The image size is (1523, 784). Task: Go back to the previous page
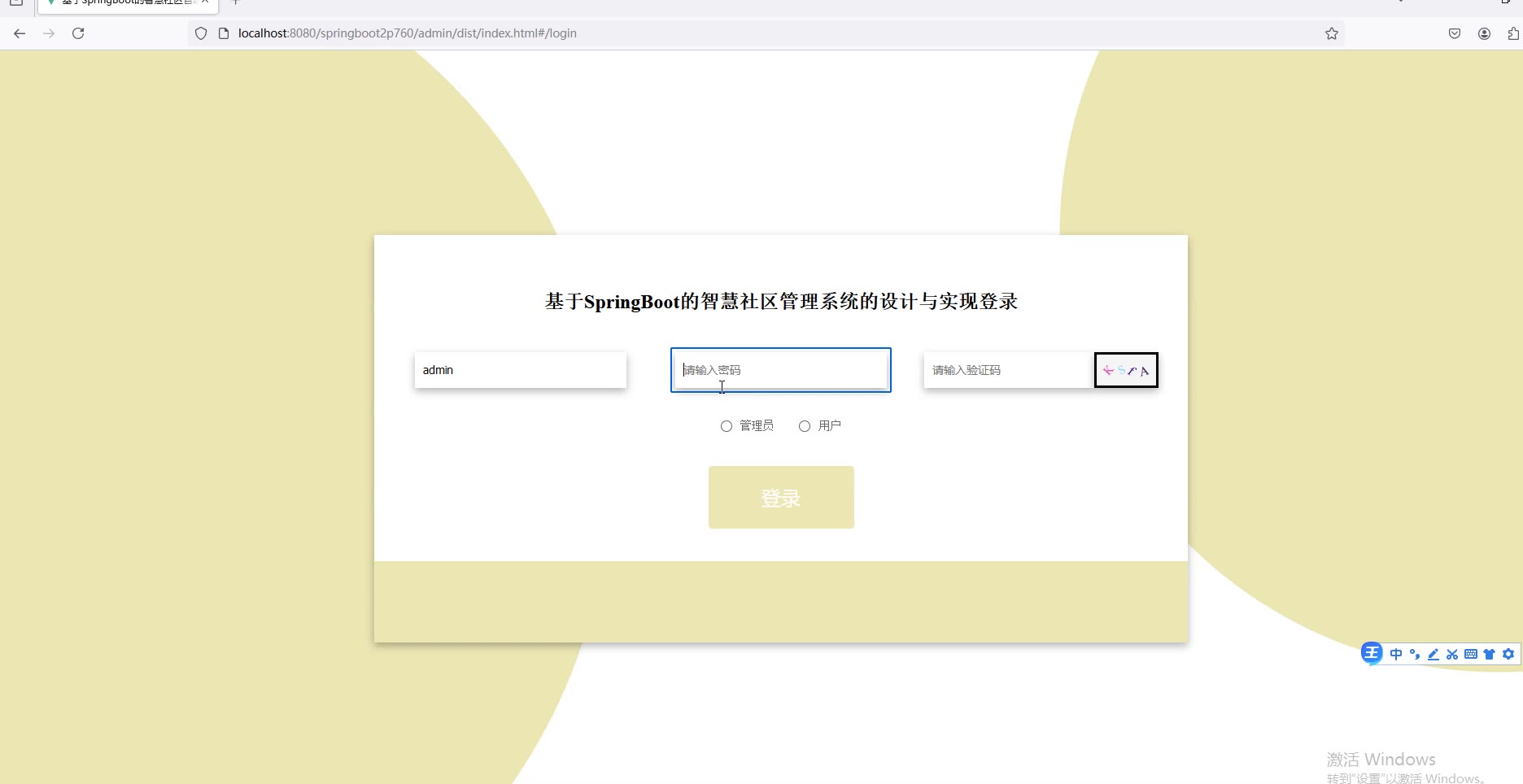click(20, 33)
